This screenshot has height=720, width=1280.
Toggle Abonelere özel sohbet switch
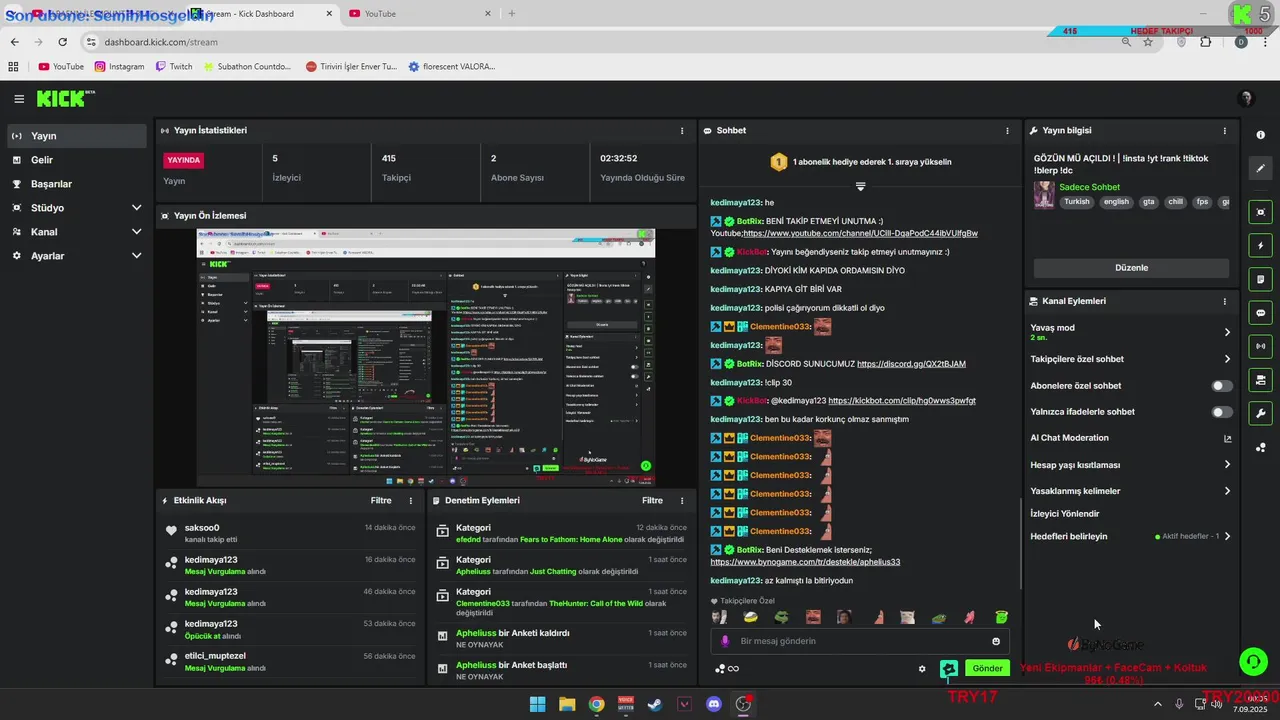click(x=1221, y=386)
